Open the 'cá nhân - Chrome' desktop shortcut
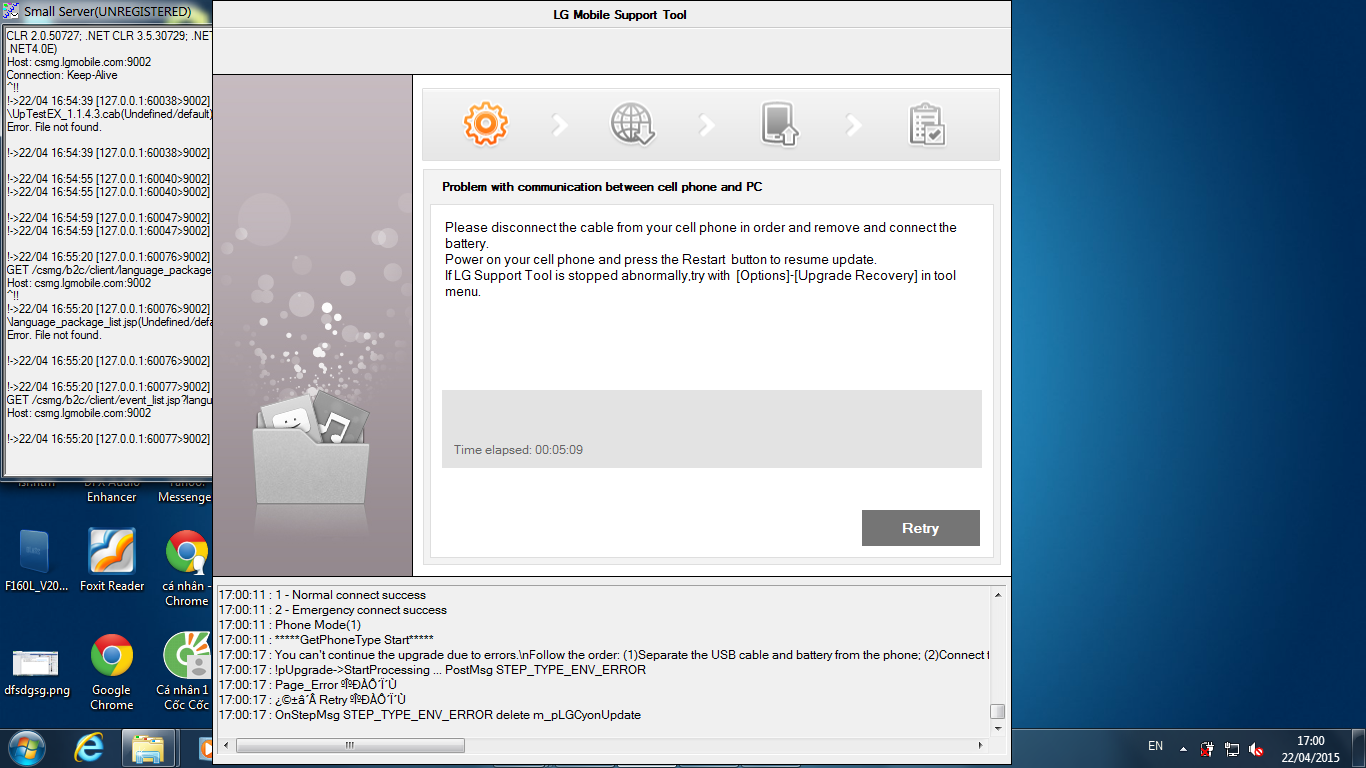The height and width of the screenshot is (768, 1366). click(187, 568)
